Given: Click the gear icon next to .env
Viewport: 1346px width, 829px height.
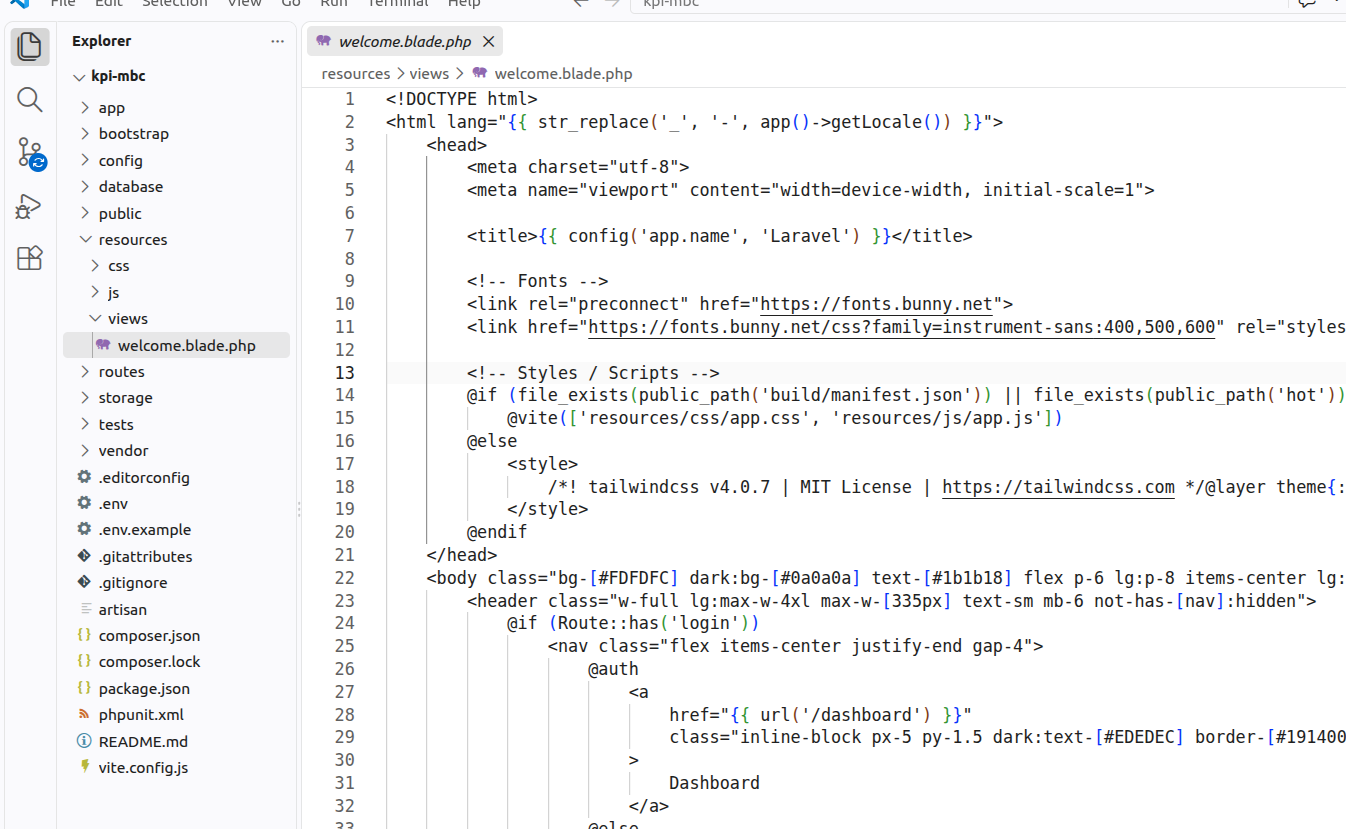Looking at the screenshot, I should (x=84, y=503).
